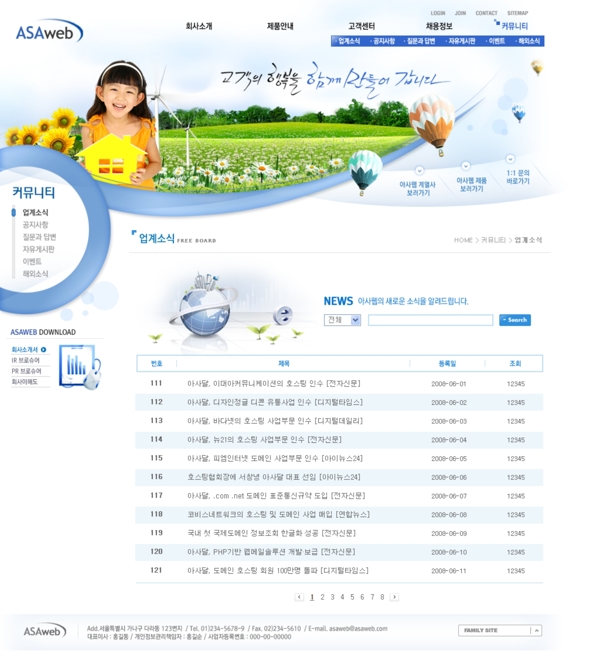
Task: Click the 조회 column header
Action: 515,364
